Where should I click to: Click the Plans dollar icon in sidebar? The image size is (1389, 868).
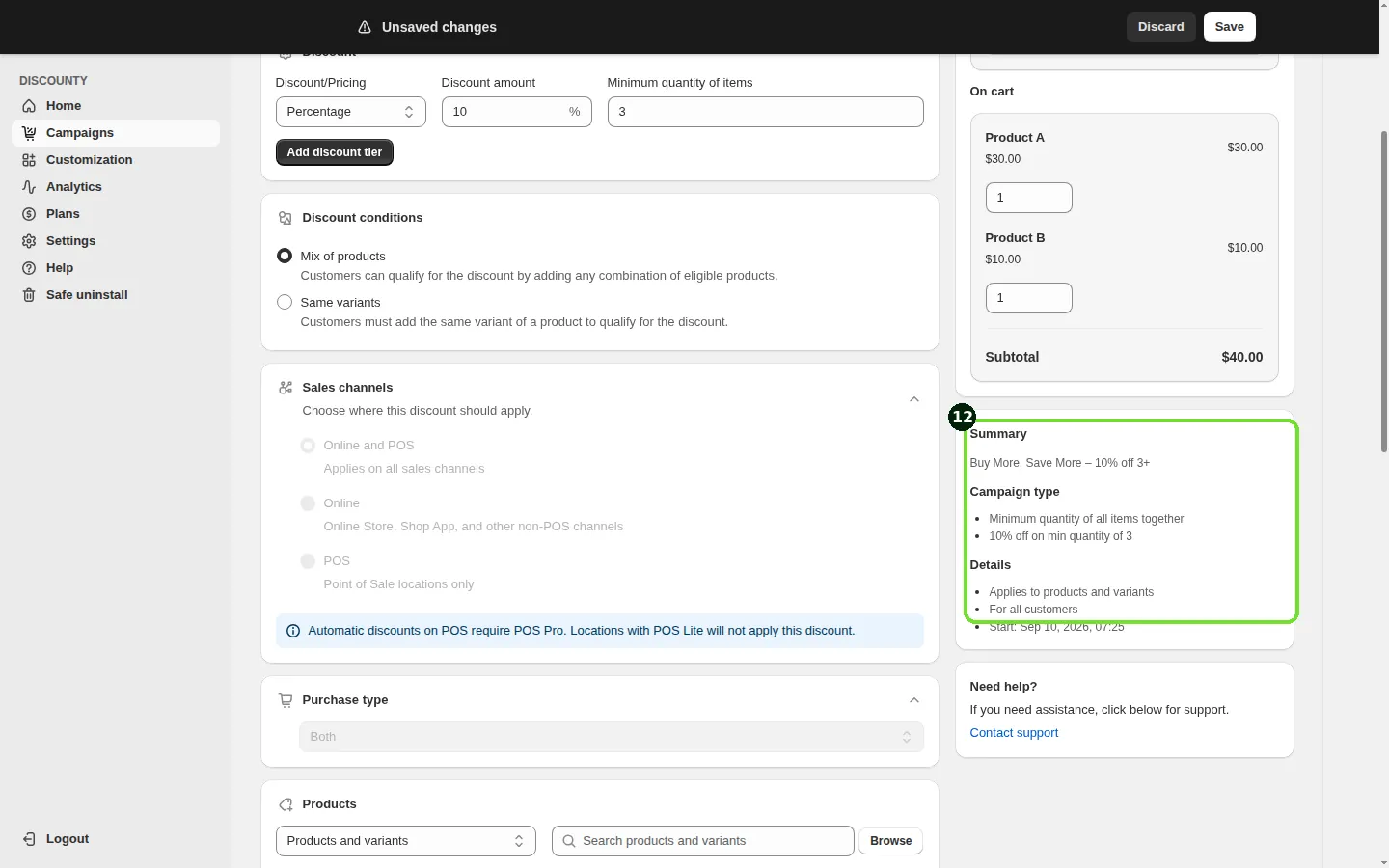click(x=29, y=214)
